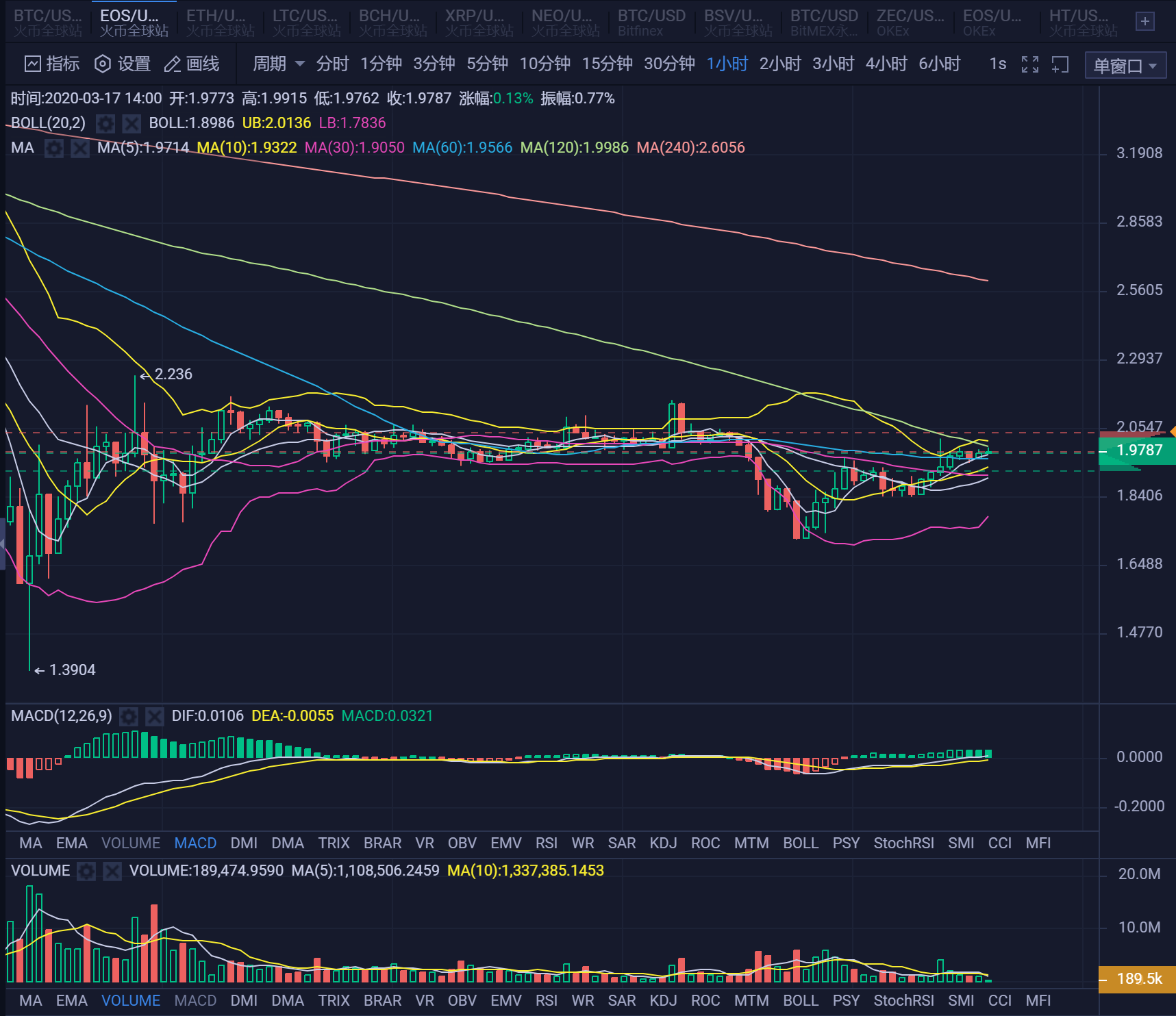Image resolution: width=1176 pixels, height=1016 pixels.
Task: Select EMA in the bottom indicator row
Action: (x=72, y=1001)
